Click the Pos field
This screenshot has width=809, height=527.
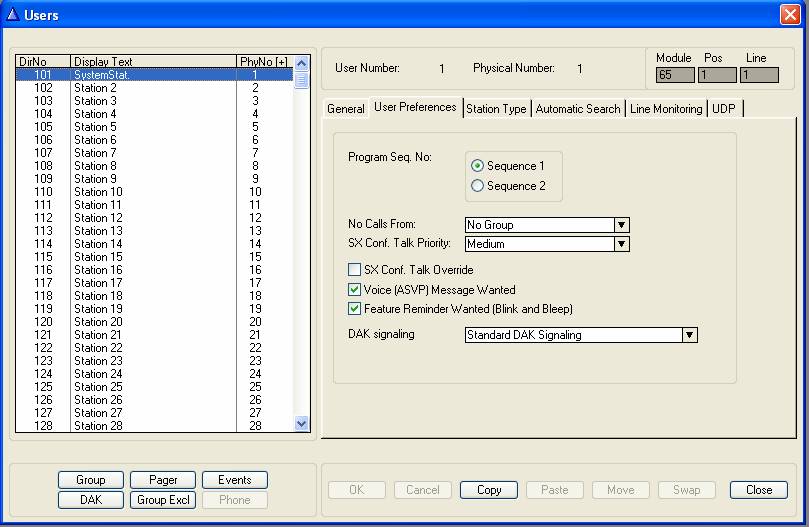pos(717,75)
